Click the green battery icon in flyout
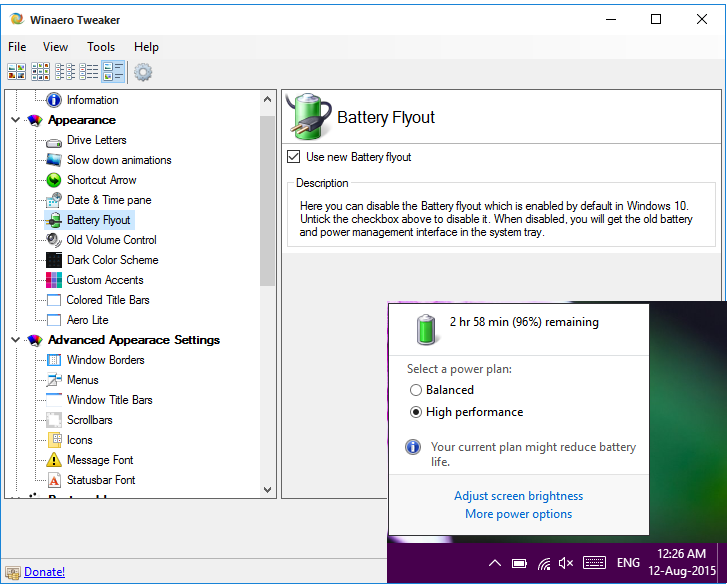The image size is (728, 584). pos(426,330)
